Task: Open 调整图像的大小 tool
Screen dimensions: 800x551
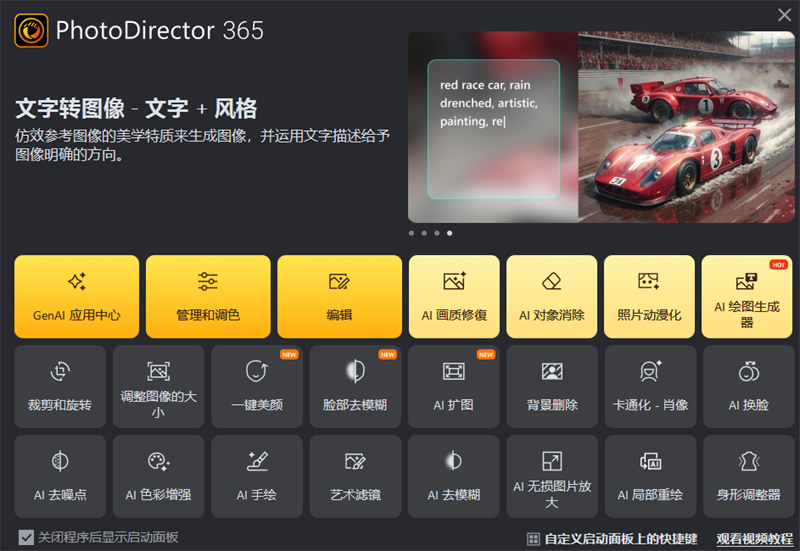Action: (159, 386)
